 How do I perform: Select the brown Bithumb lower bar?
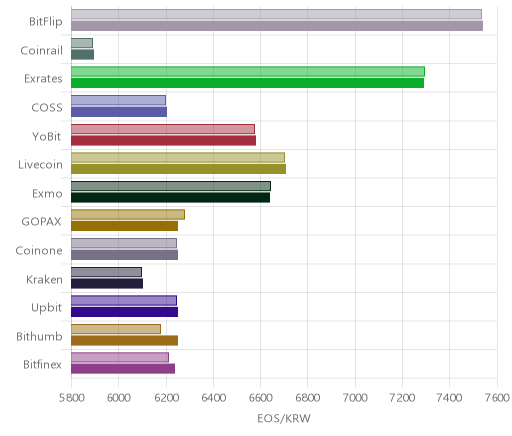tap(124, 341)
